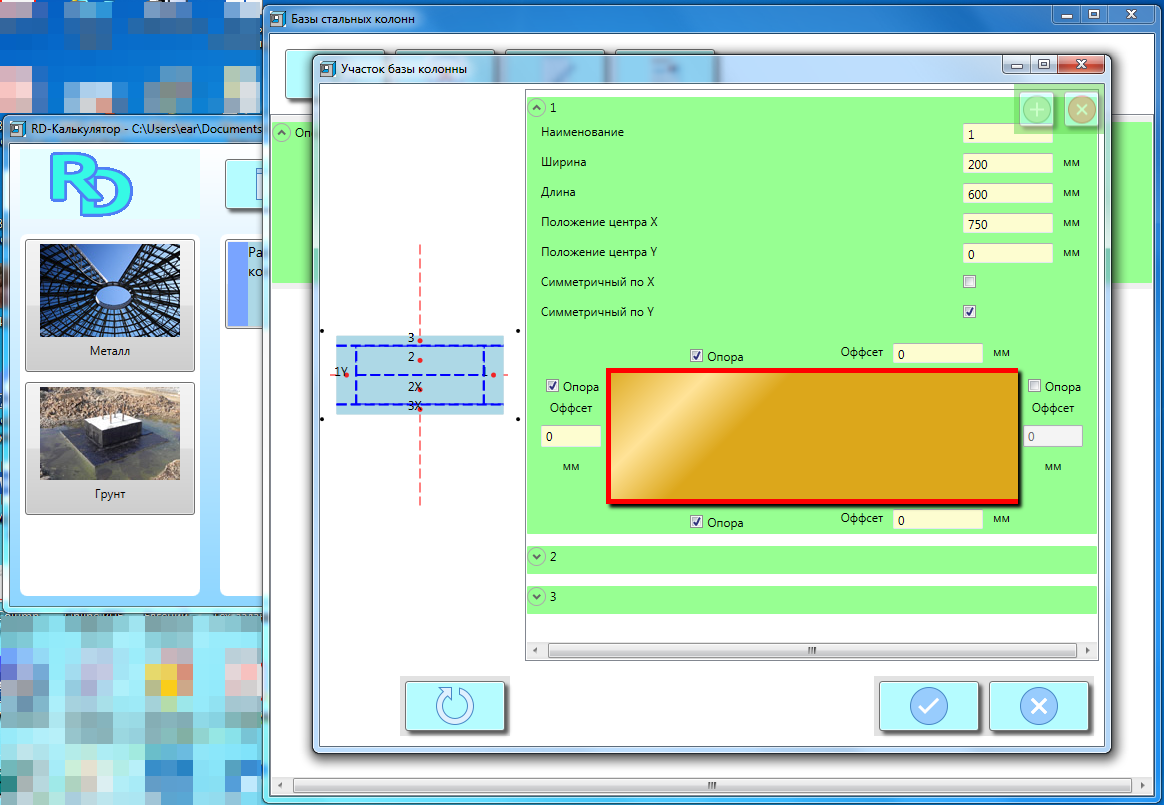The image size is (1164, 805).
Task: Click the golden plate preview rectangle
Action: click(813, 436)
